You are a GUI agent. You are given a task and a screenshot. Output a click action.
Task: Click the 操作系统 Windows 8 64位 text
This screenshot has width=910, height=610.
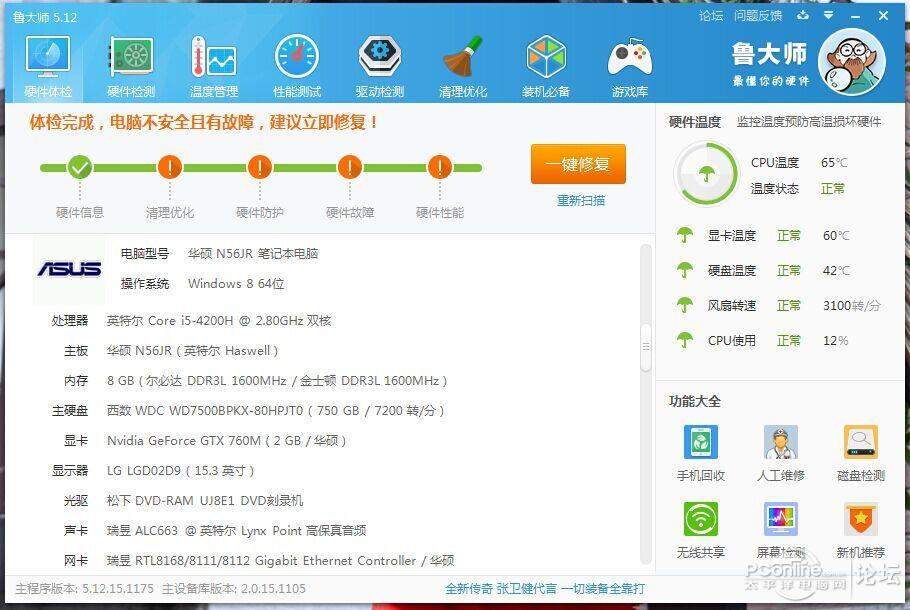(203, 284)
